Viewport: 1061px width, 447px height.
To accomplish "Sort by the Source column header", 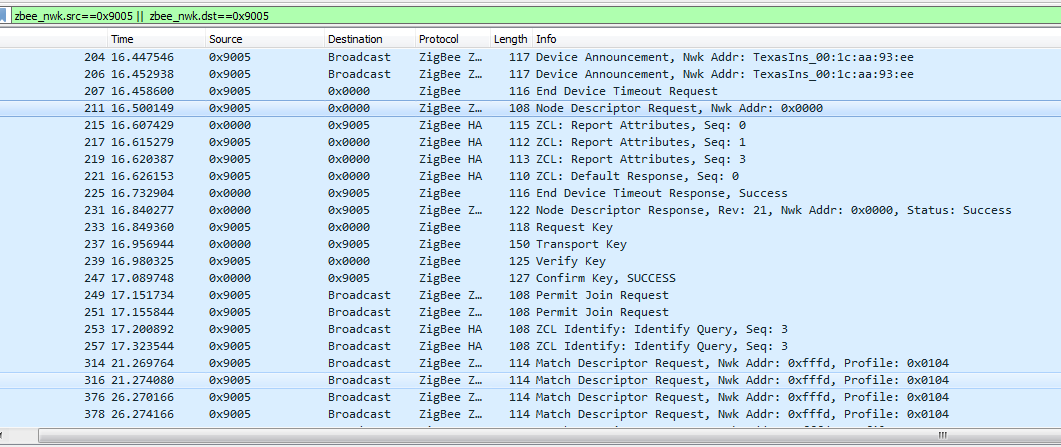I will [264, 39].
